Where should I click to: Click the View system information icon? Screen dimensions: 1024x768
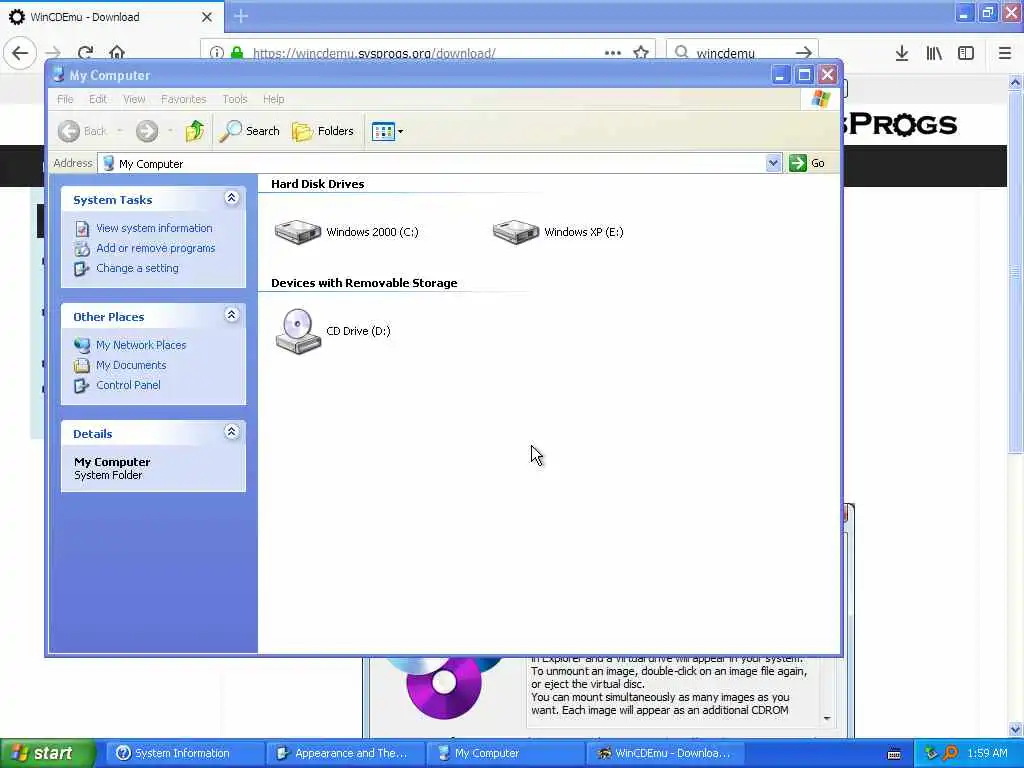click(82, 229)
